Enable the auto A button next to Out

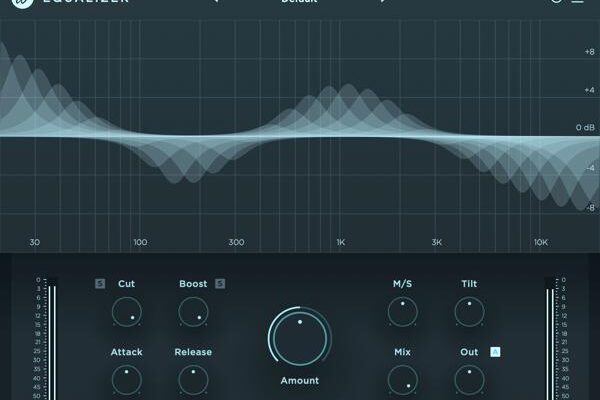pyautogui.click(x=494, y=352)
